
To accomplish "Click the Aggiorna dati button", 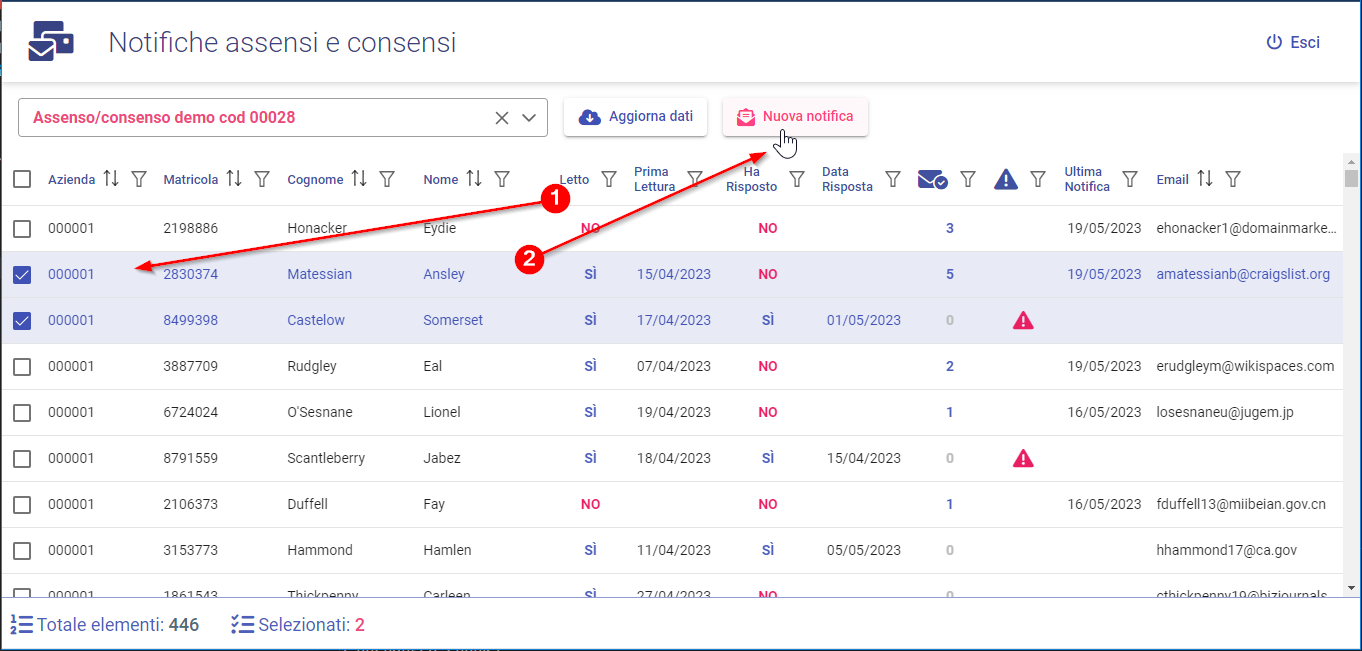I will [x=636, y=117].
